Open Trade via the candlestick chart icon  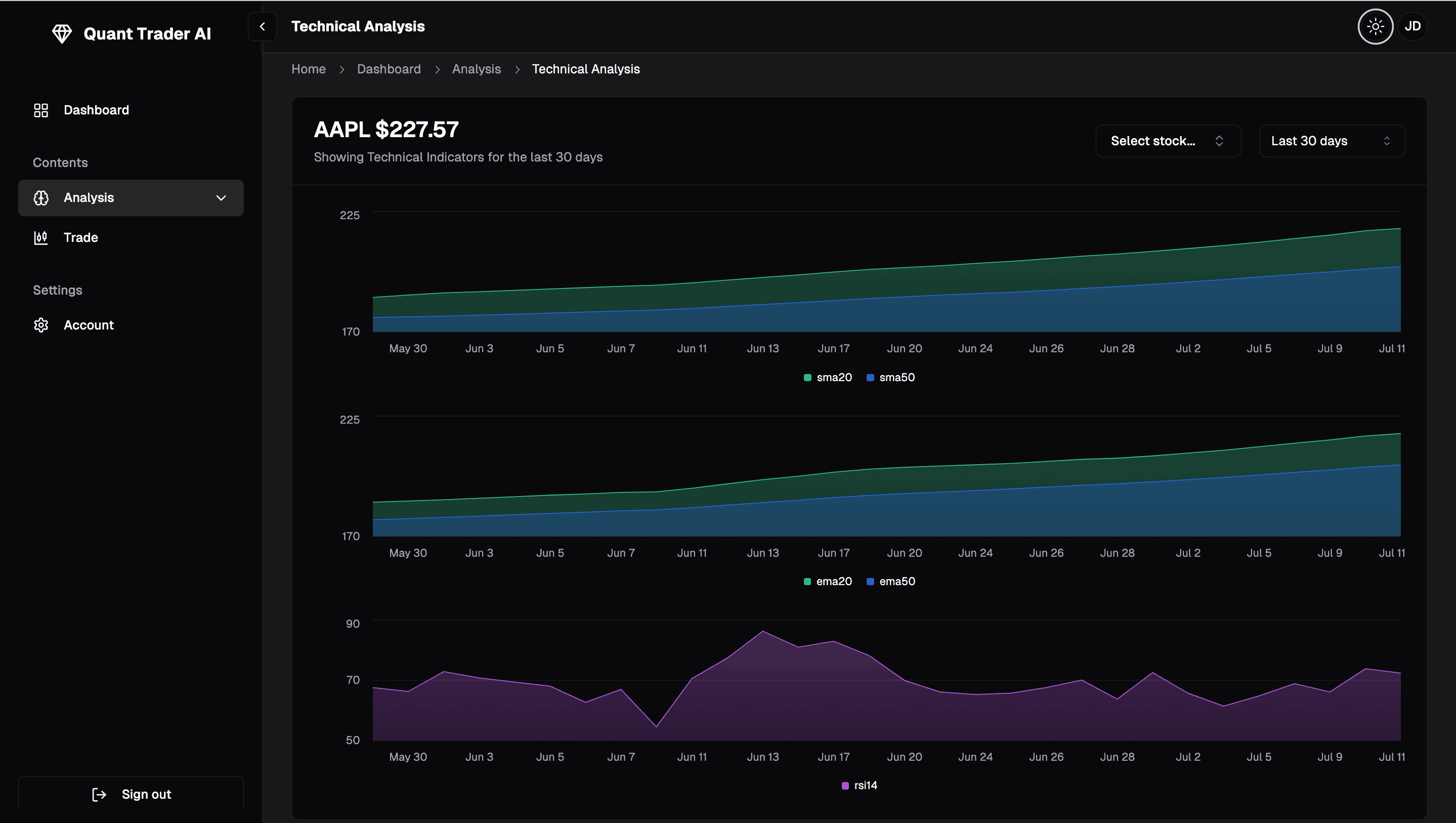click(40, 237)
